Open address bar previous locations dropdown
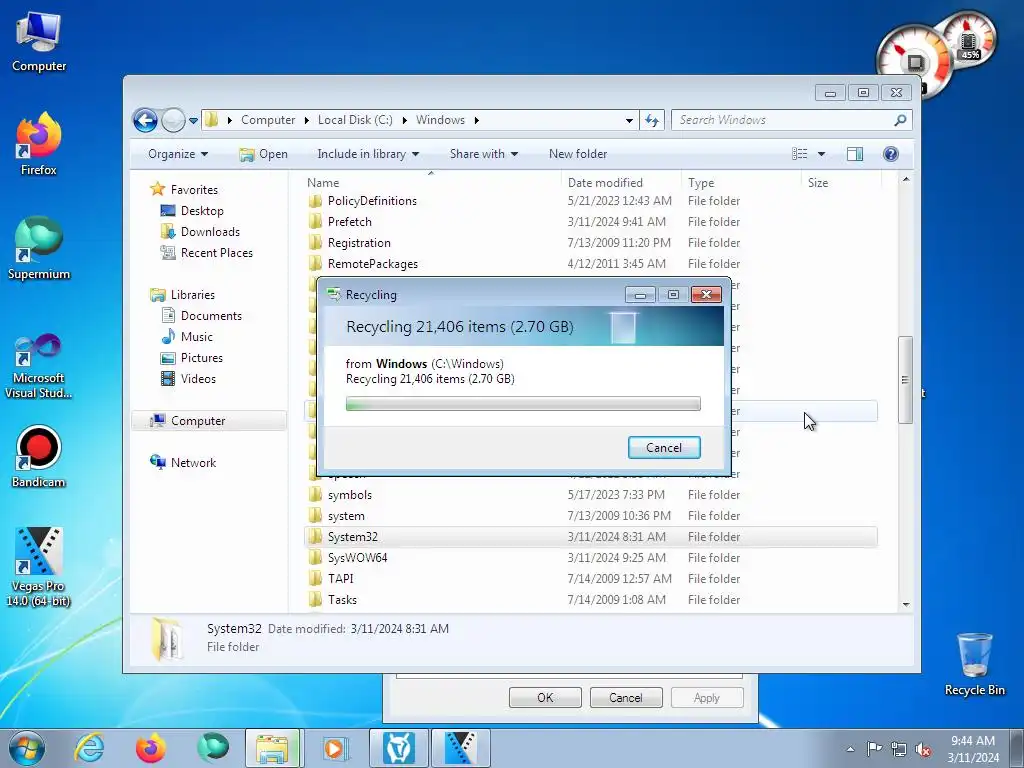 629,121
